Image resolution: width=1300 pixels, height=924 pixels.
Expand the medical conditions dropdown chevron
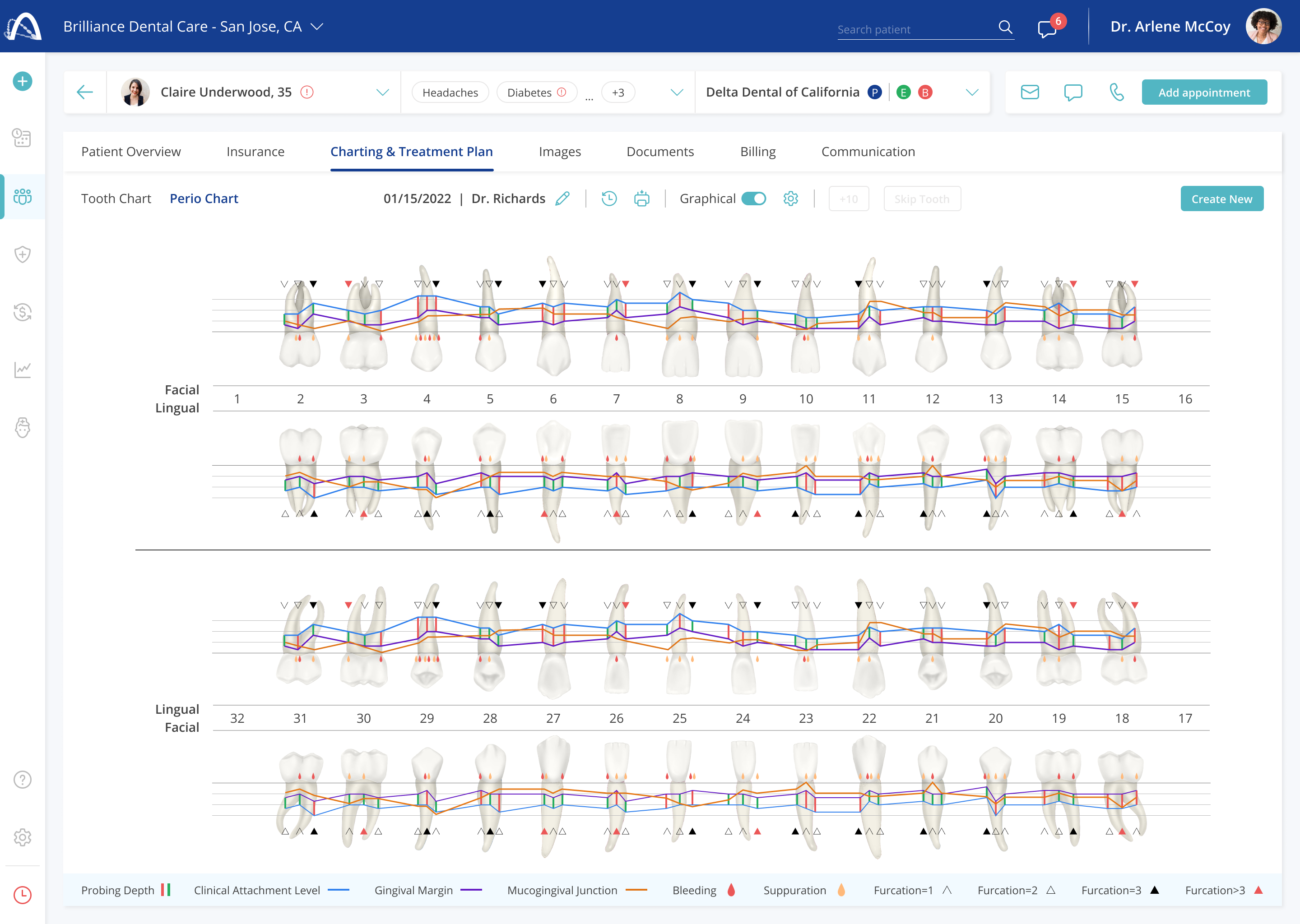(677, 92)
